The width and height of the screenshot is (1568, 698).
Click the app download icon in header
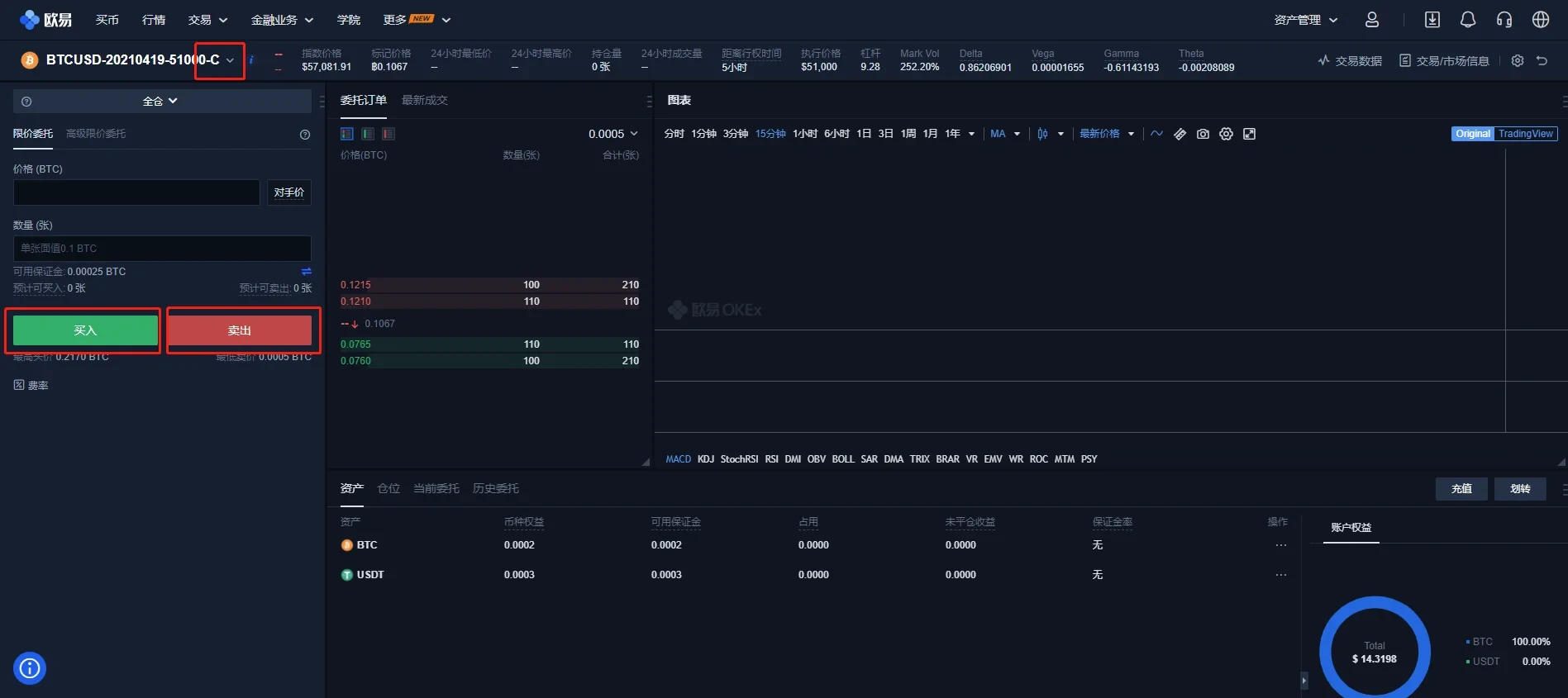[1432, 20]
